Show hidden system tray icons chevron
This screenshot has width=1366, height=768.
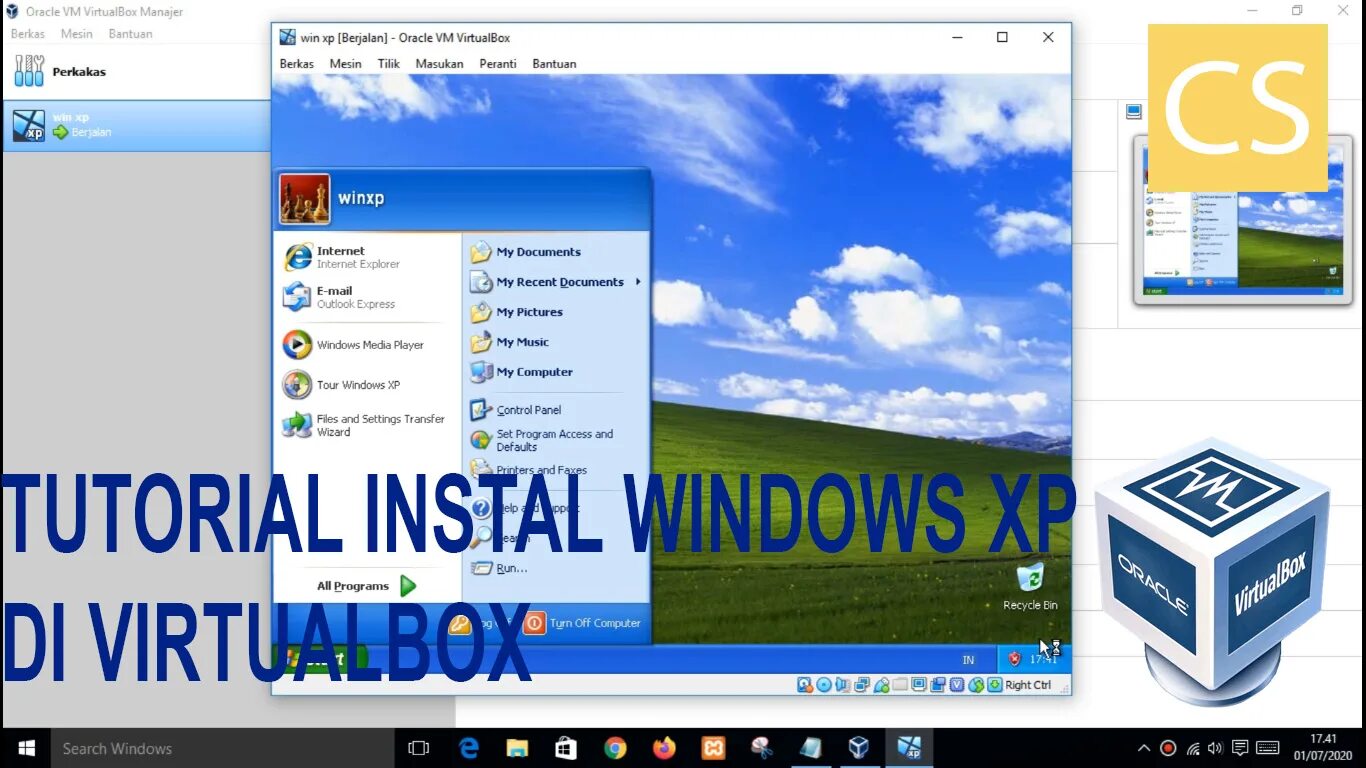[1144, 748]
